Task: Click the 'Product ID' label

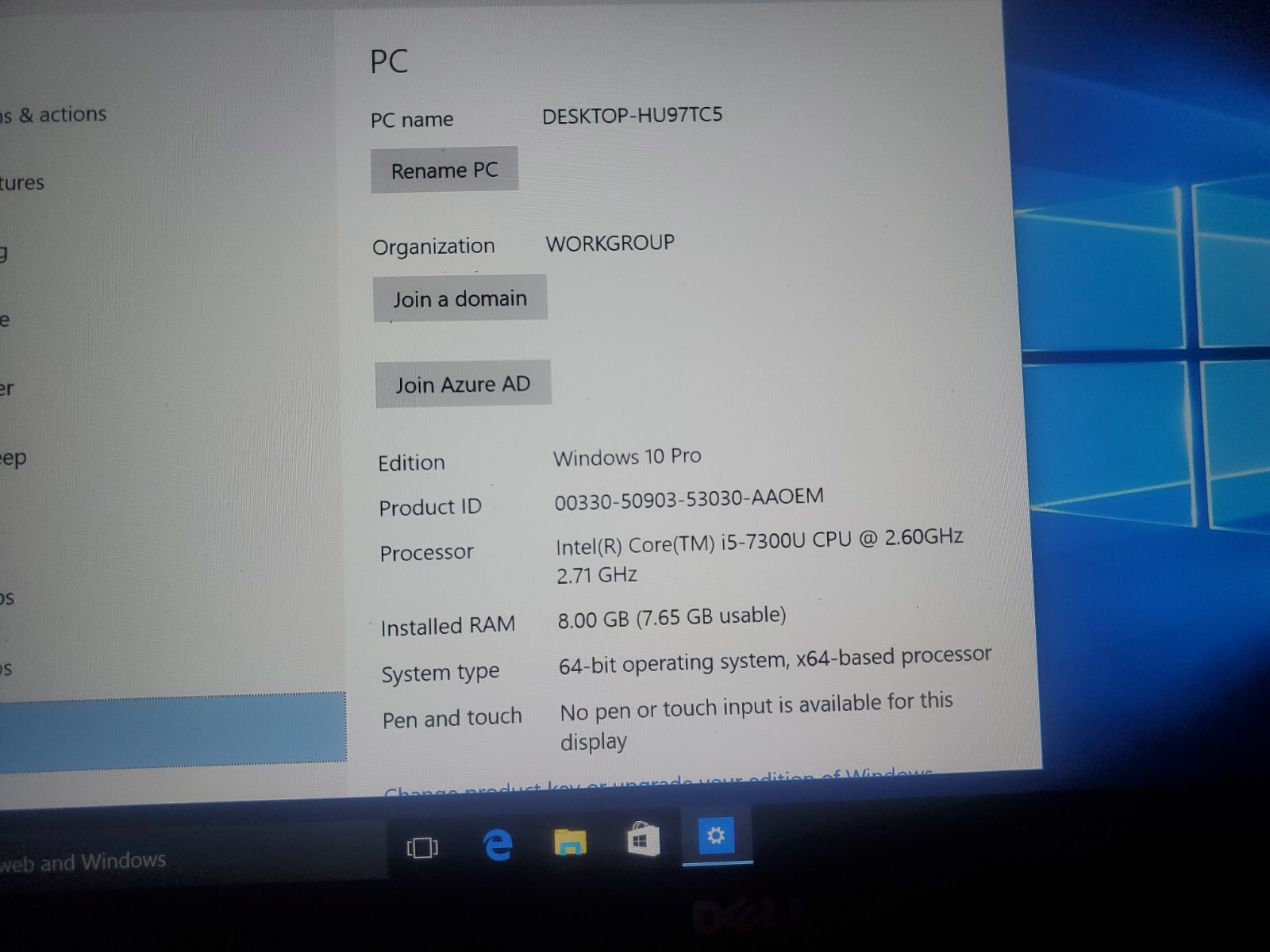Action: coord(430,508)
